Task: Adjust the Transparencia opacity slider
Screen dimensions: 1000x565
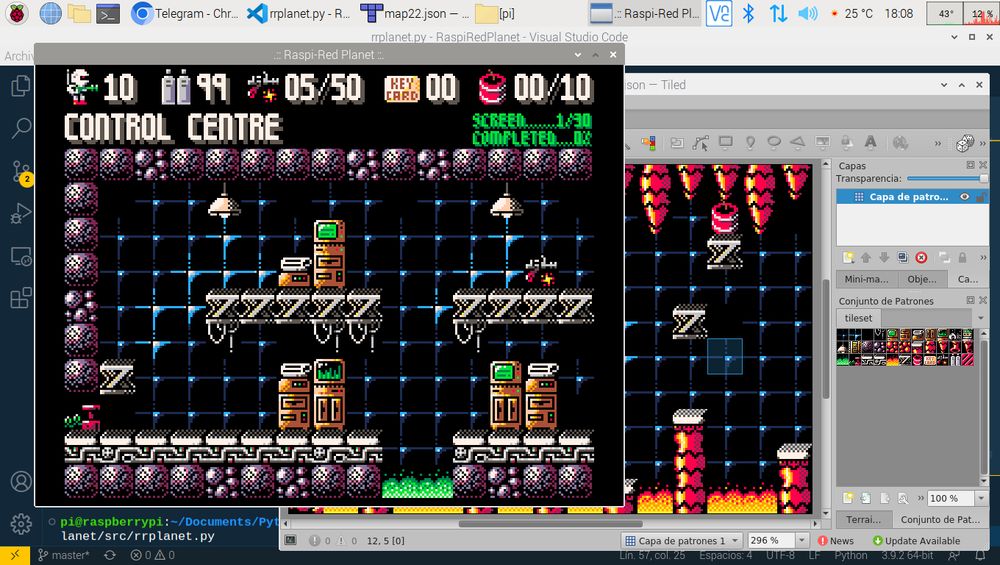Action: (x=946, y=179)
